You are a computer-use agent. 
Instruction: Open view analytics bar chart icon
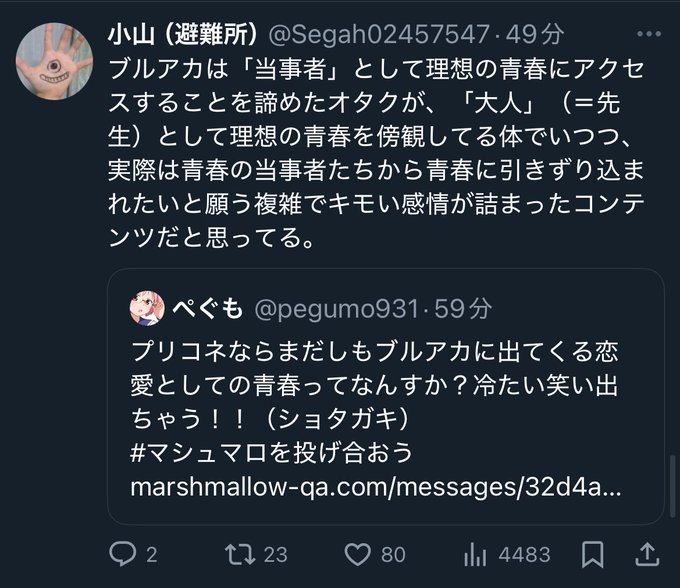point(475,553)
